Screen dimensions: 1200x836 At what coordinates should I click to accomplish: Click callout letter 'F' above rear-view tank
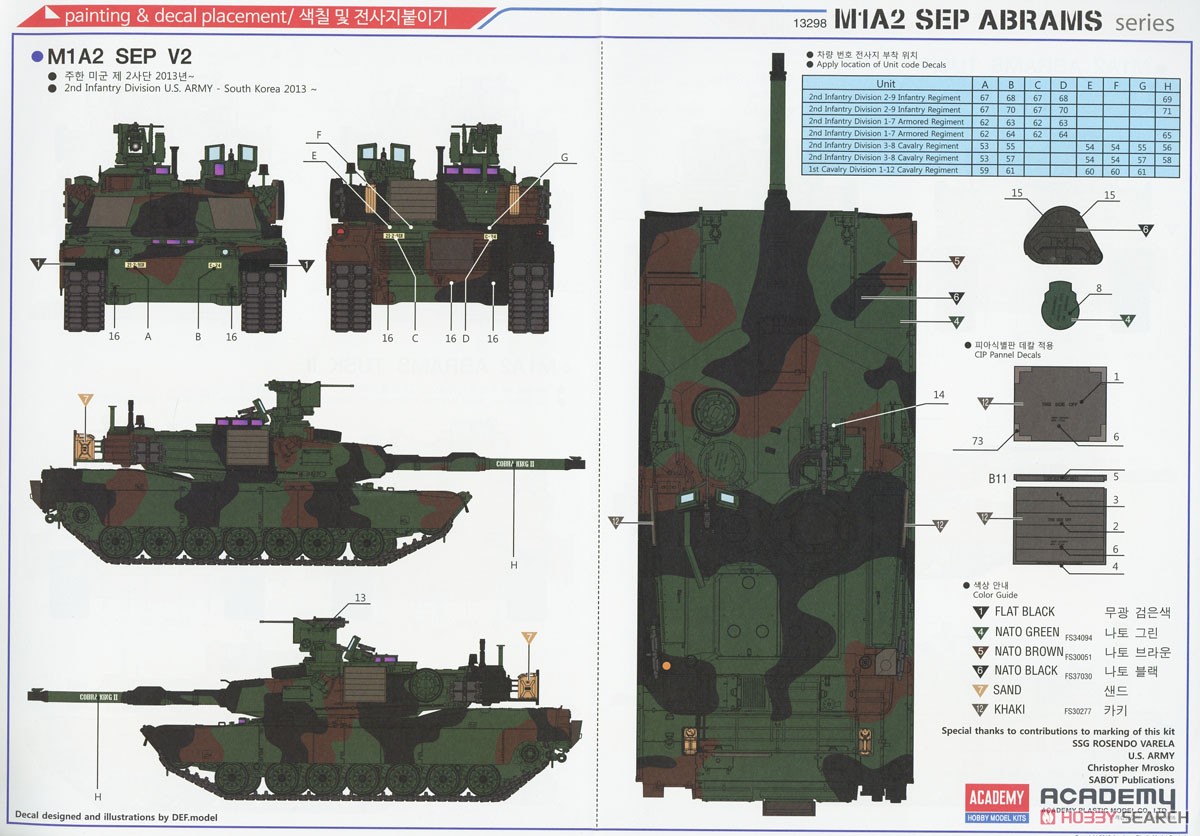pos(319,135)
